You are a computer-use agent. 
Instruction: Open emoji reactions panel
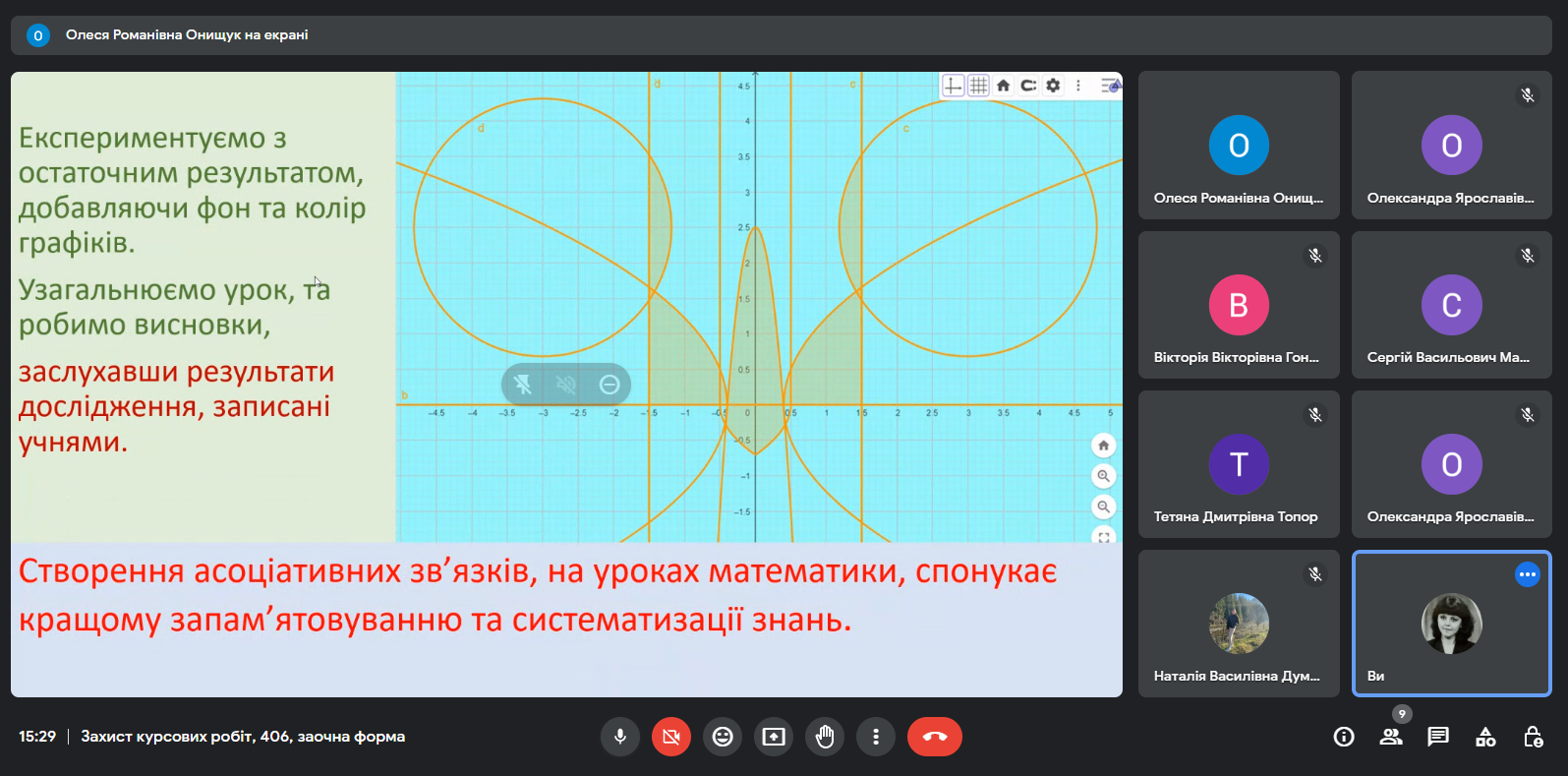(x=723, y=737)
